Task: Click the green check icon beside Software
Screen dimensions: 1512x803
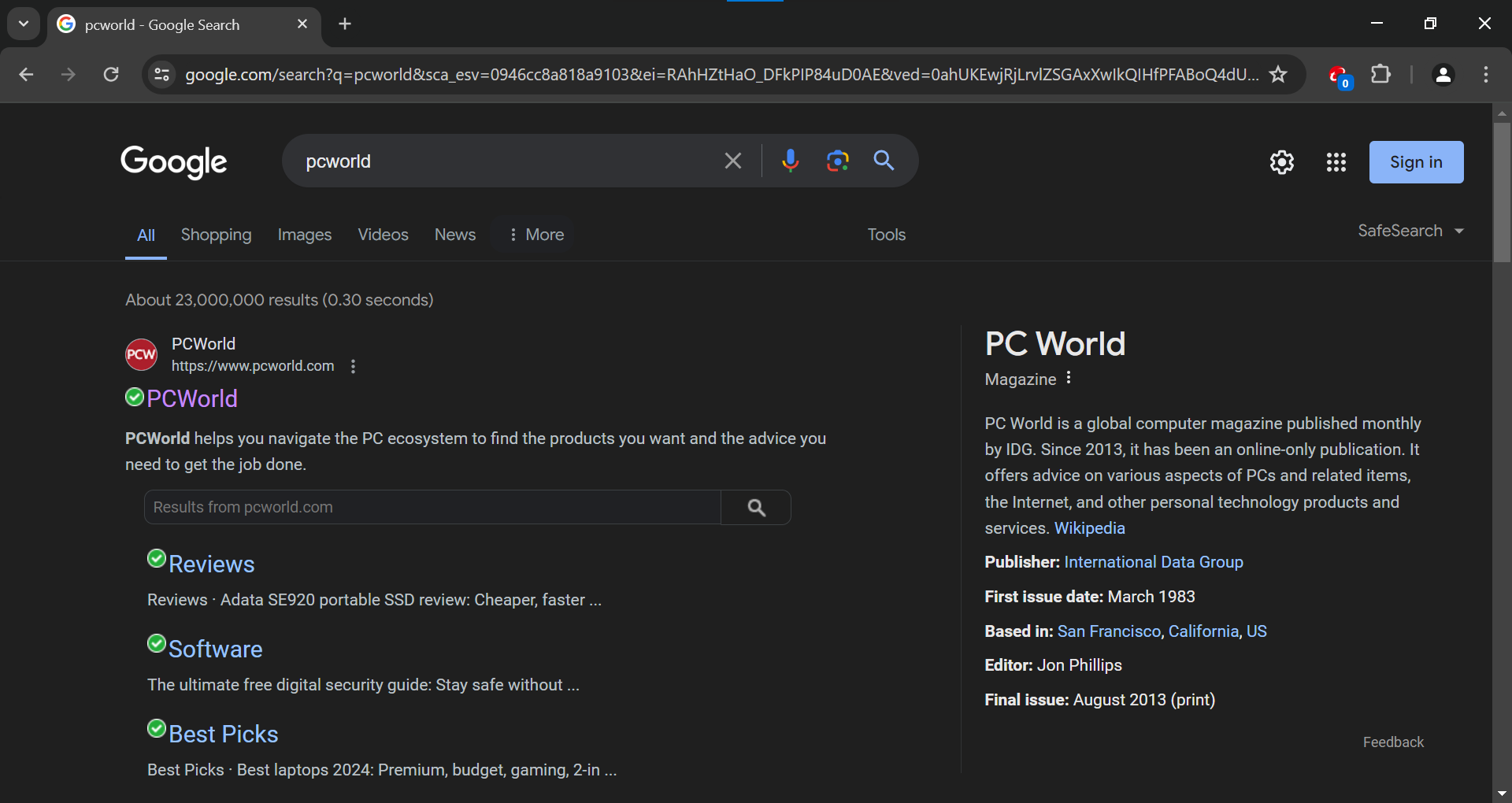Action: tap(157, 644)
